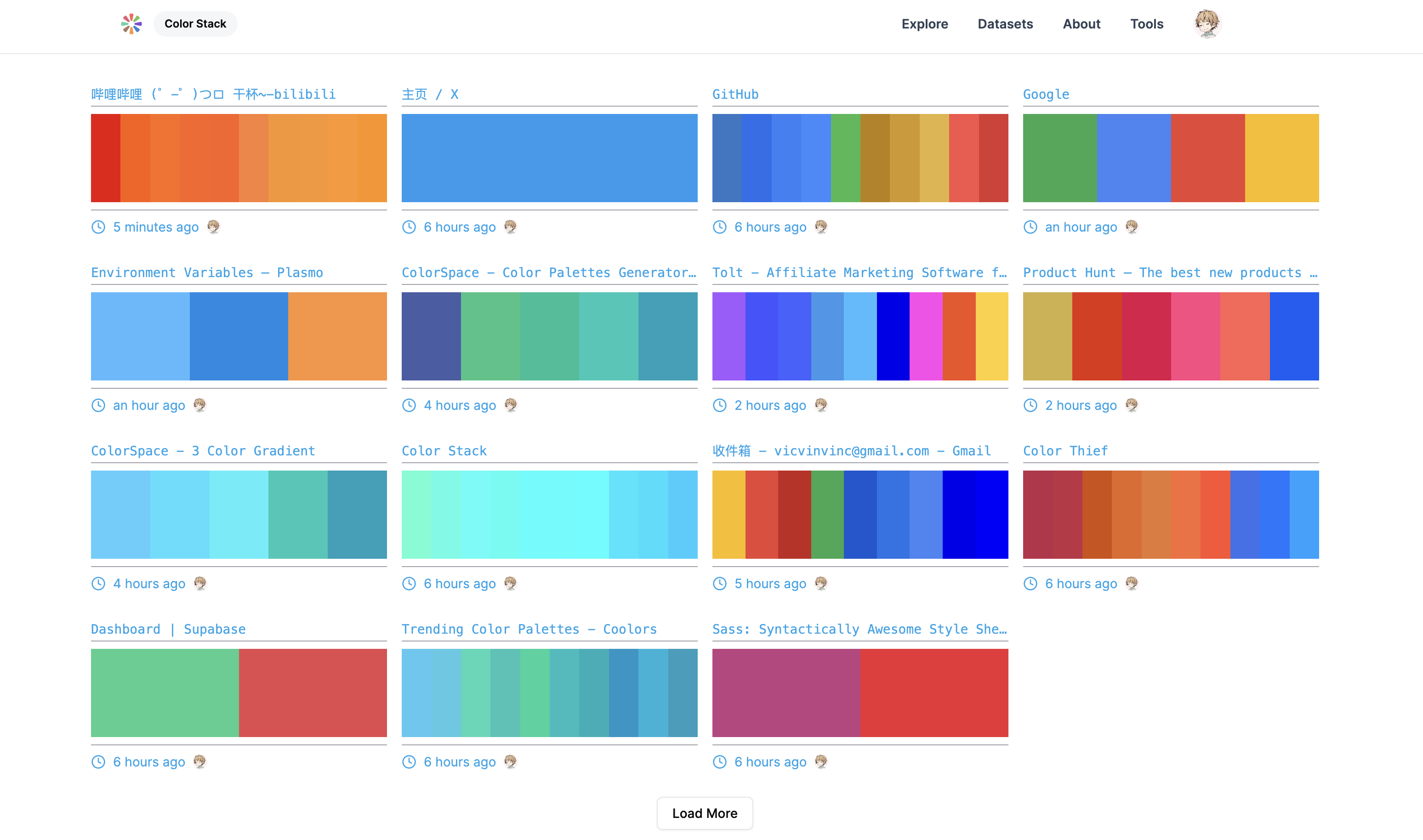
Task: Open the Gmail inbox palette link
Action: point(852,451)
